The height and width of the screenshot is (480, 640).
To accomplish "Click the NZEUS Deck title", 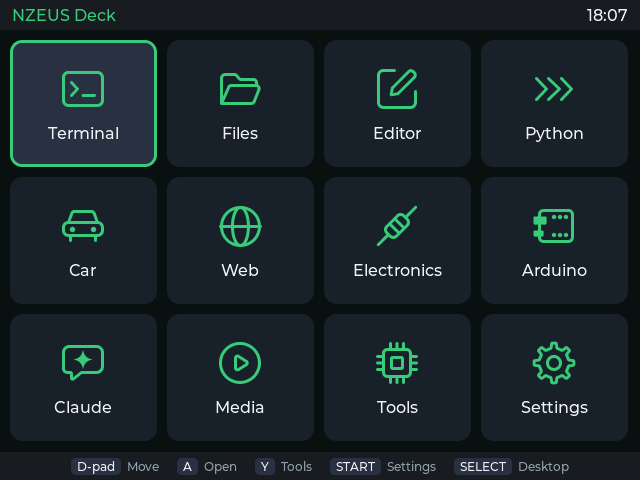I will (64, 16).
